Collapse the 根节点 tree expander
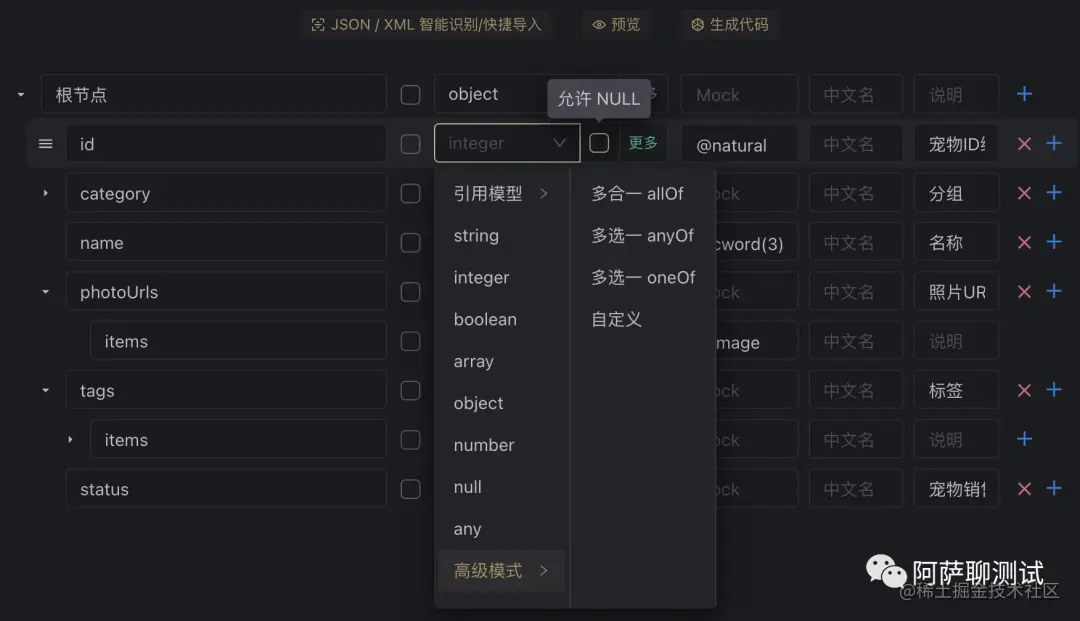The width and height of the screenshot is (1080, 621). click(x=18, y=94)
